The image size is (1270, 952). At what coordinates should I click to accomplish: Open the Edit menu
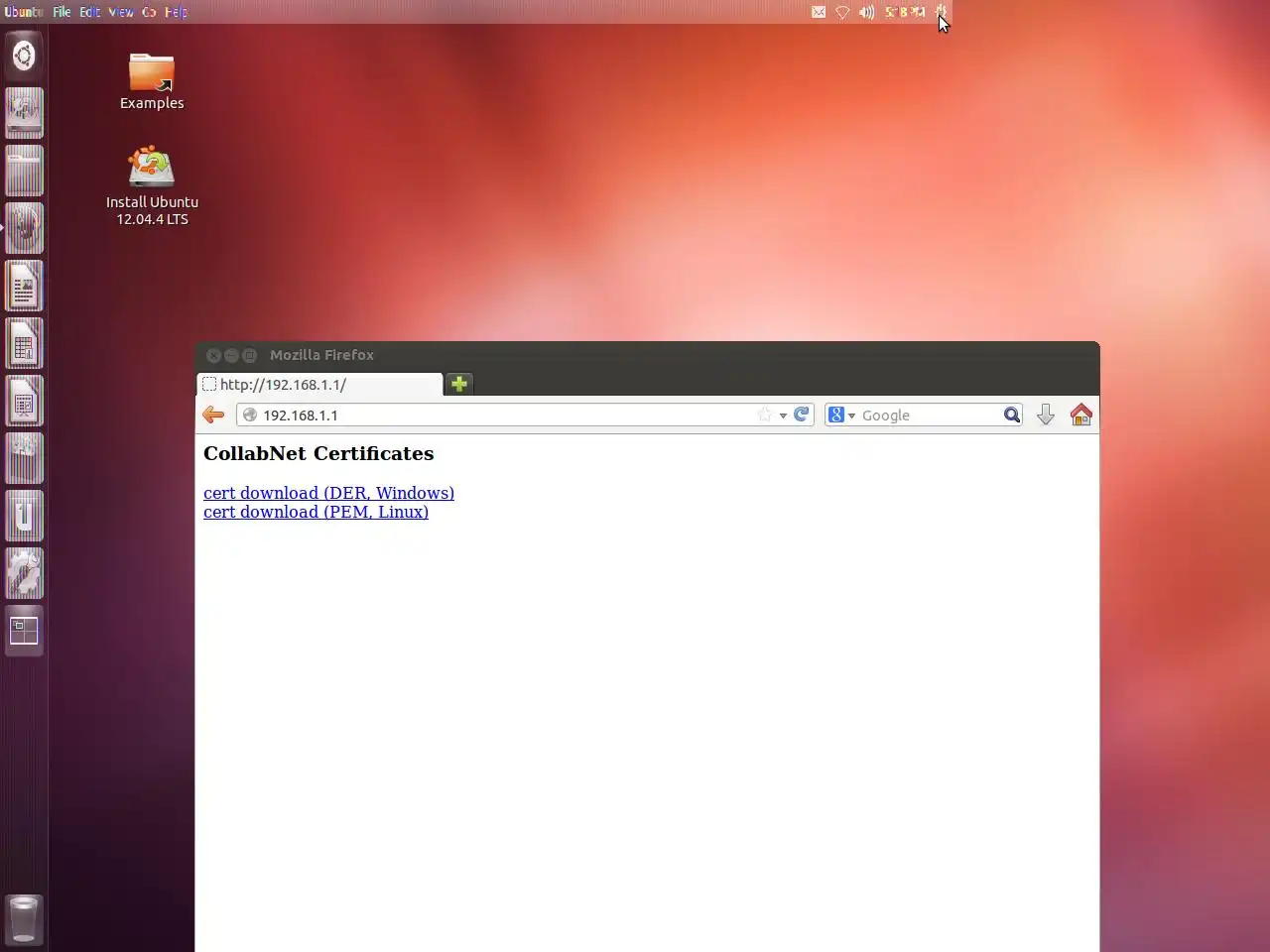tap(90, 12)
